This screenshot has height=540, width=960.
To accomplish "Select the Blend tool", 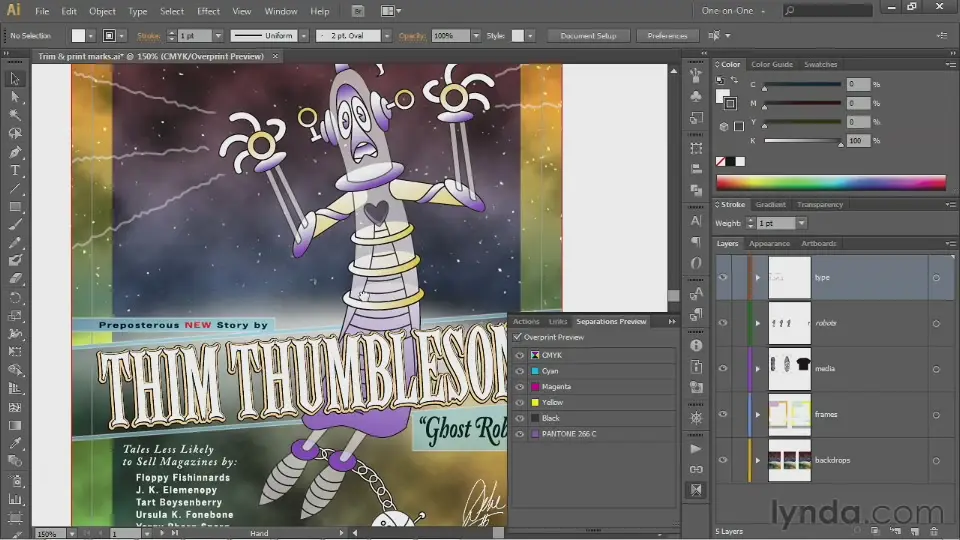I will click(x=15, y=462).
